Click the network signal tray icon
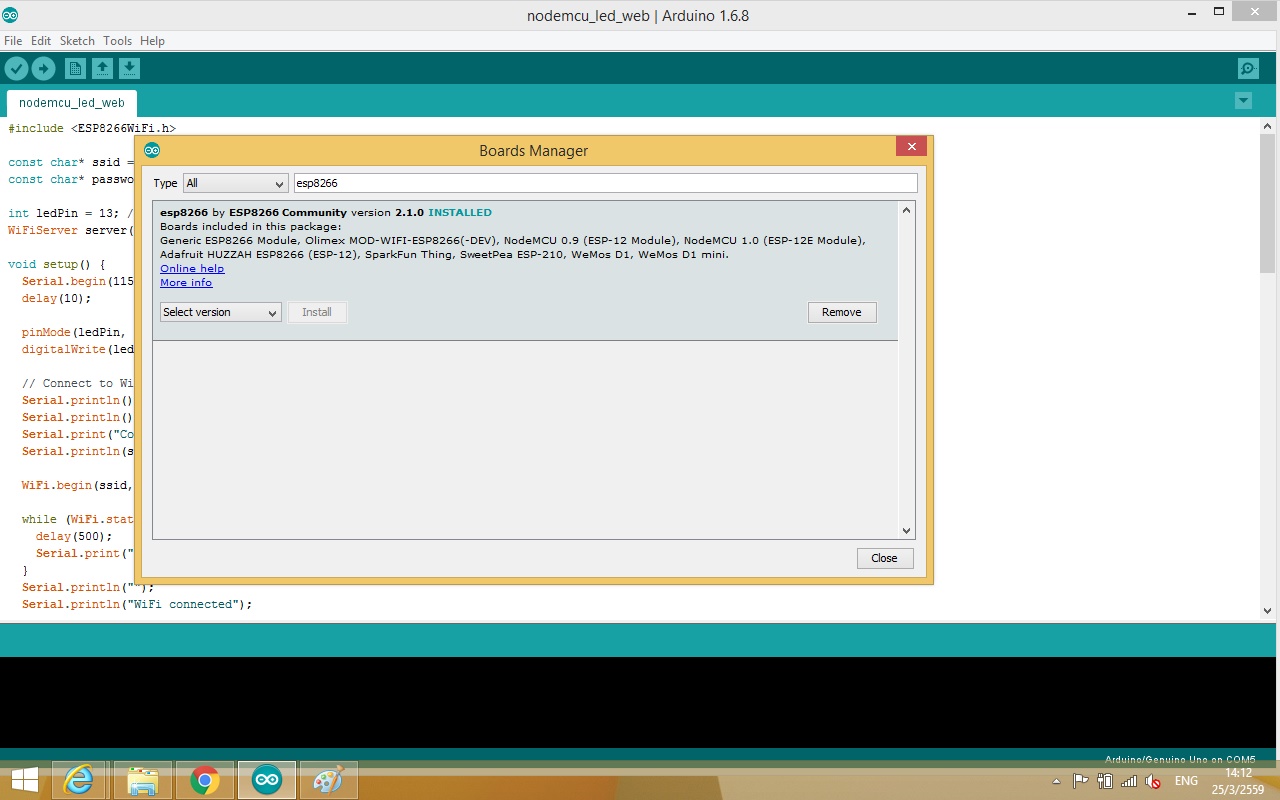This screenshot has width=1280, height=800. [x=1129, y=781]
